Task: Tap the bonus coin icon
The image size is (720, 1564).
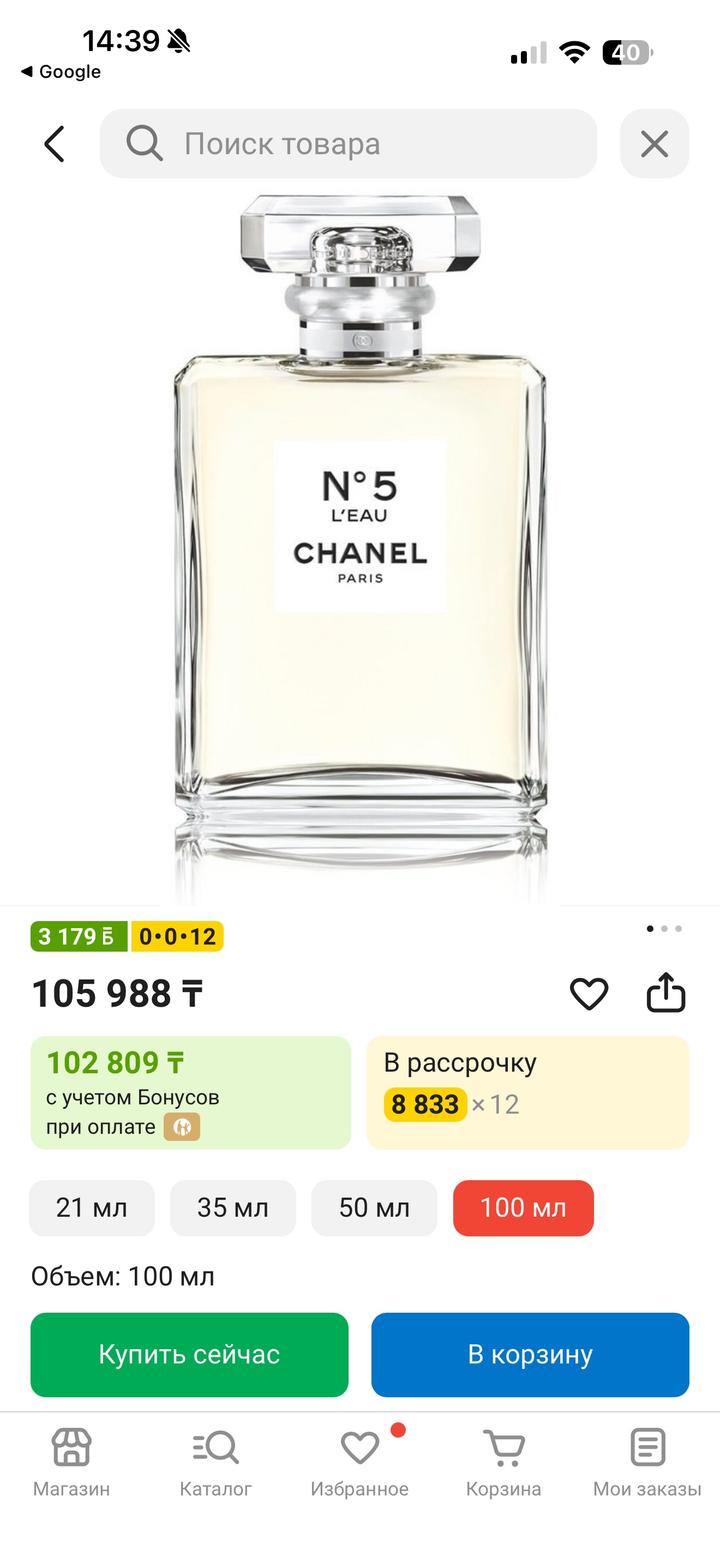Action: pyautogui.click(x=182, y=1127)
